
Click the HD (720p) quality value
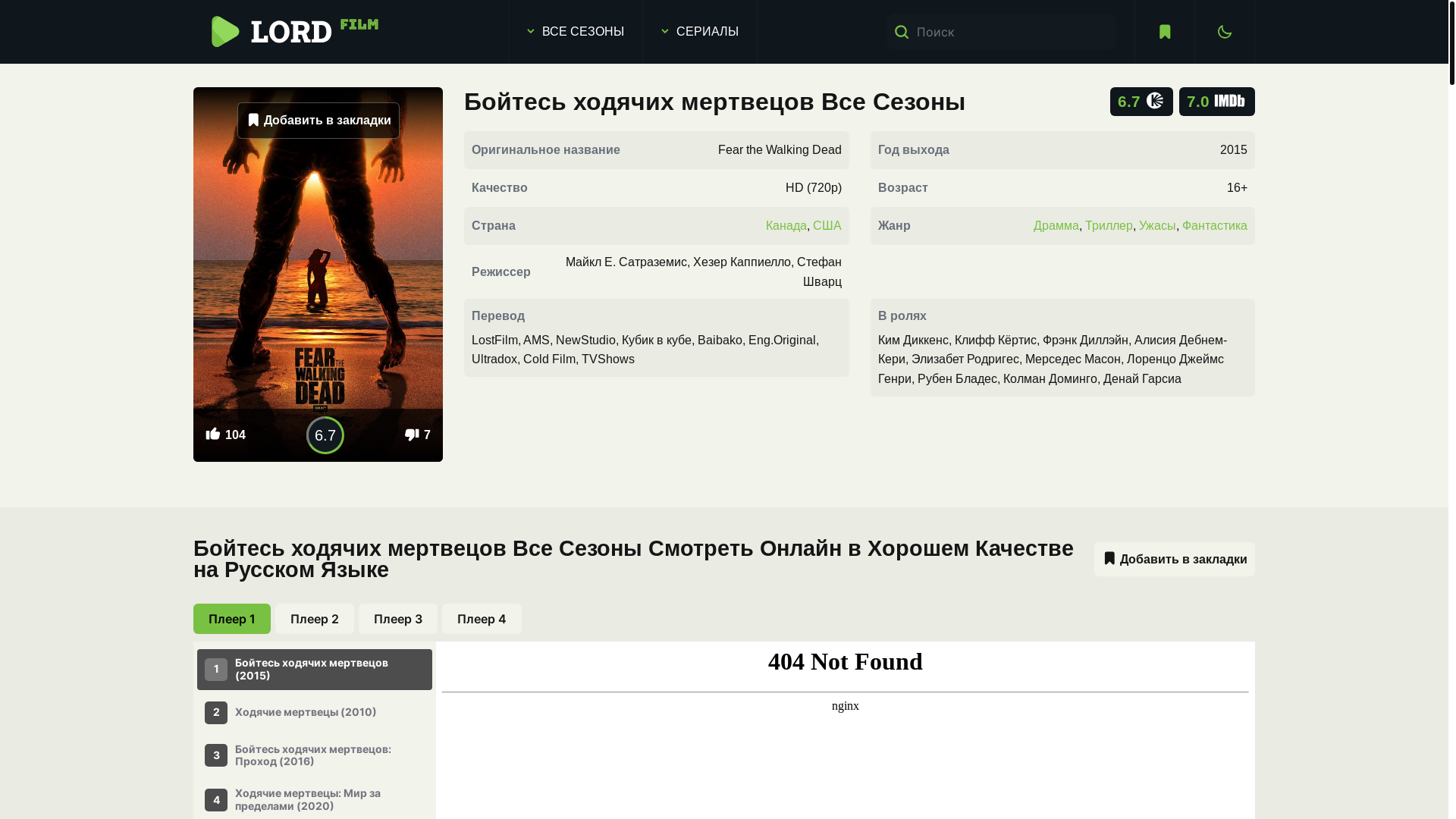coord(813,188)
